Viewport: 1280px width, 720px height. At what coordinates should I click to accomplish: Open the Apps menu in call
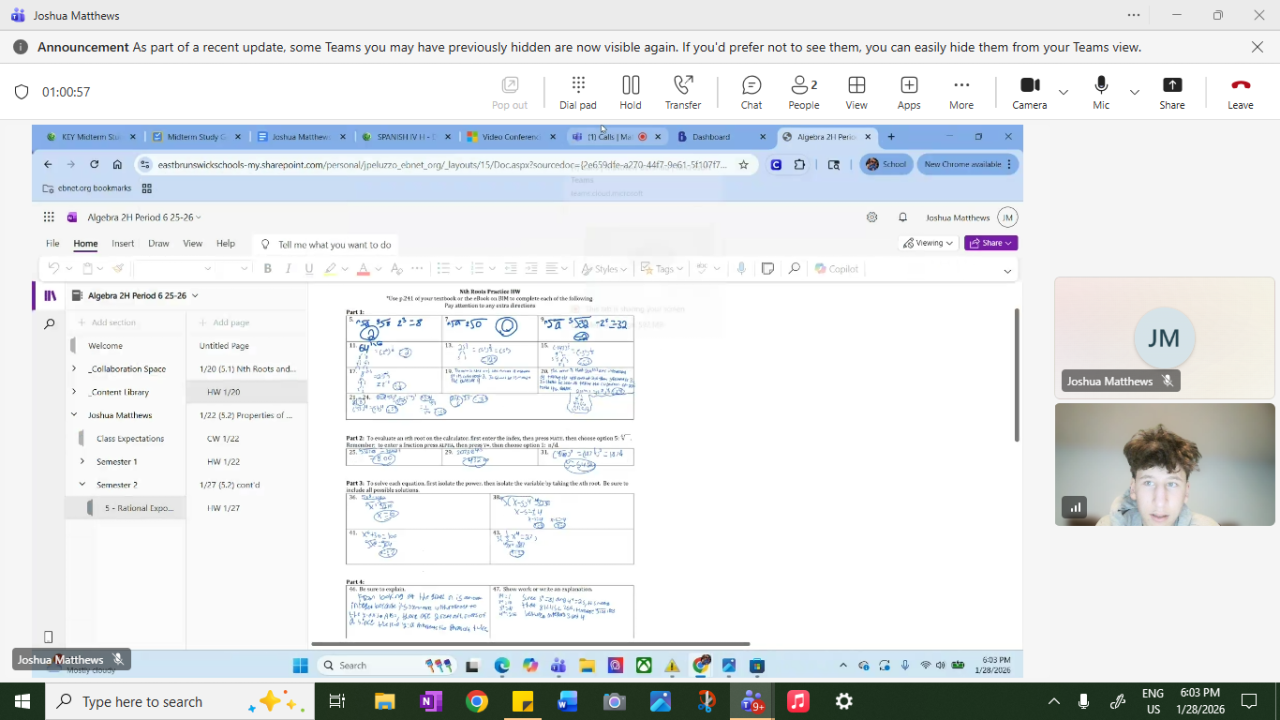tap(909, 92)
